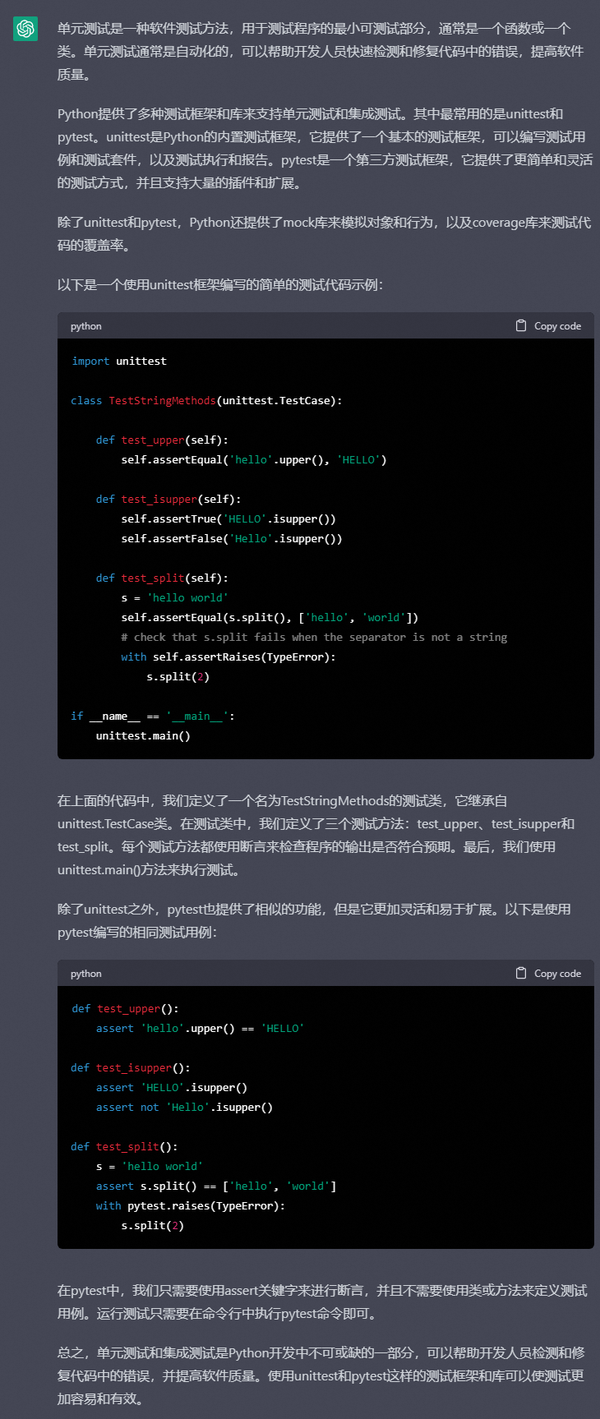
Task: Click the 'def test_split(self):' line
Action: point(162,578)
